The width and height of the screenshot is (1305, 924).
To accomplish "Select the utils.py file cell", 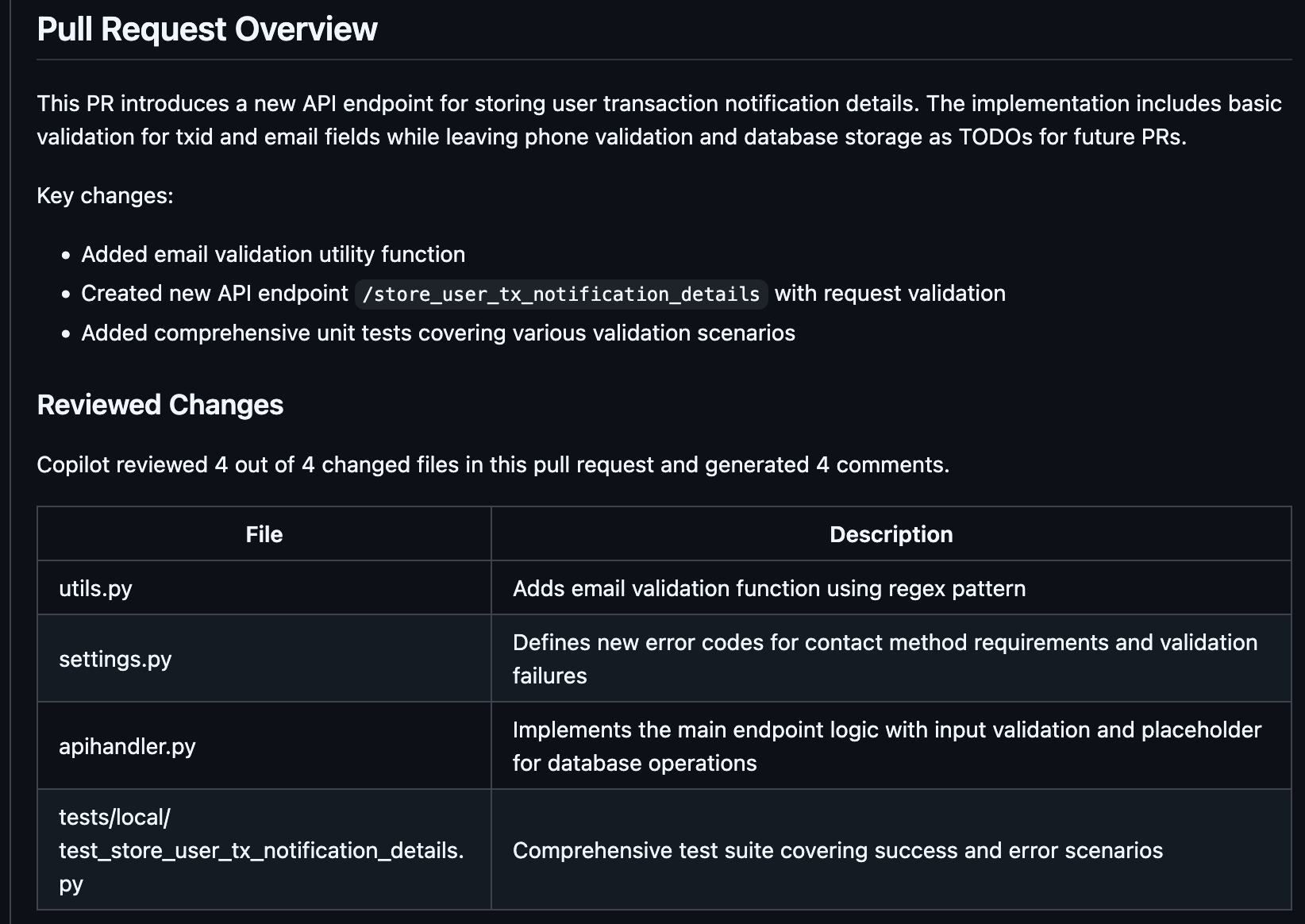I will click(96, 588).
